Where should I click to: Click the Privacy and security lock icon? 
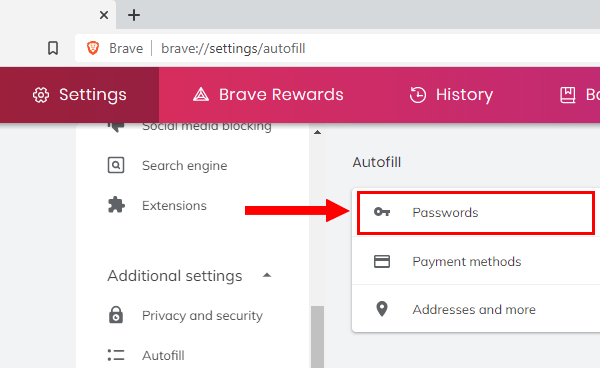[x=116, y=315]
